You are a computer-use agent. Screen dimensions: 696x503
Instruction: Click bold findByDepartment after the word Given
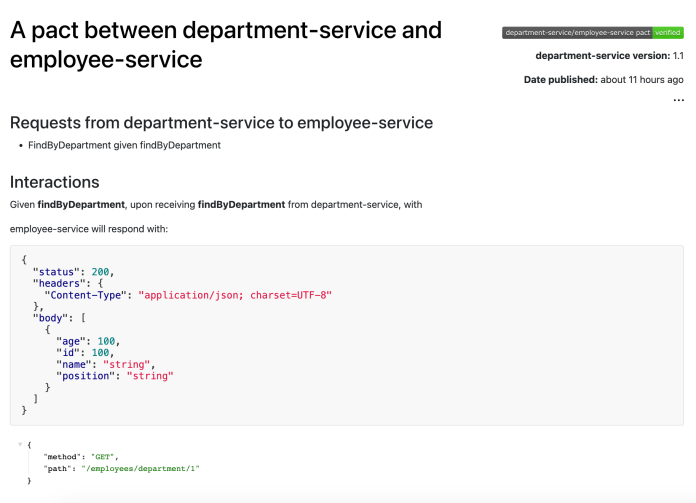click(82, 205)
